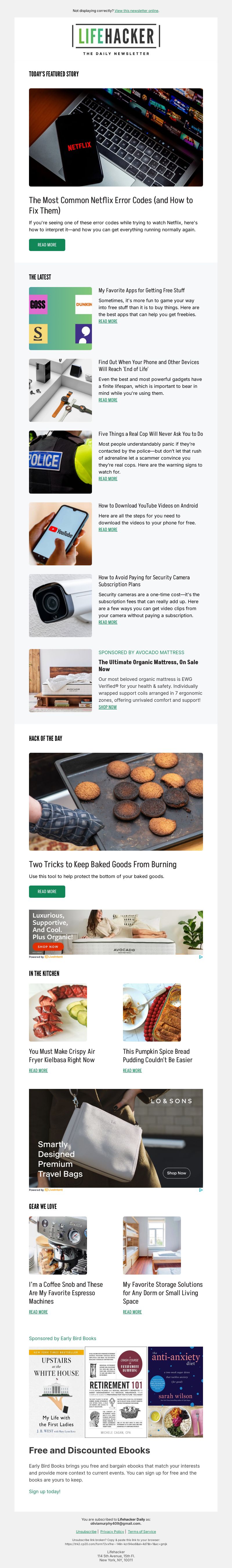Image resolution: width=232 pixels, height=1568 pixels.
Task: Click READ MORE under baked goods hack
Action: pyautogui.click(x=47, y=891)
